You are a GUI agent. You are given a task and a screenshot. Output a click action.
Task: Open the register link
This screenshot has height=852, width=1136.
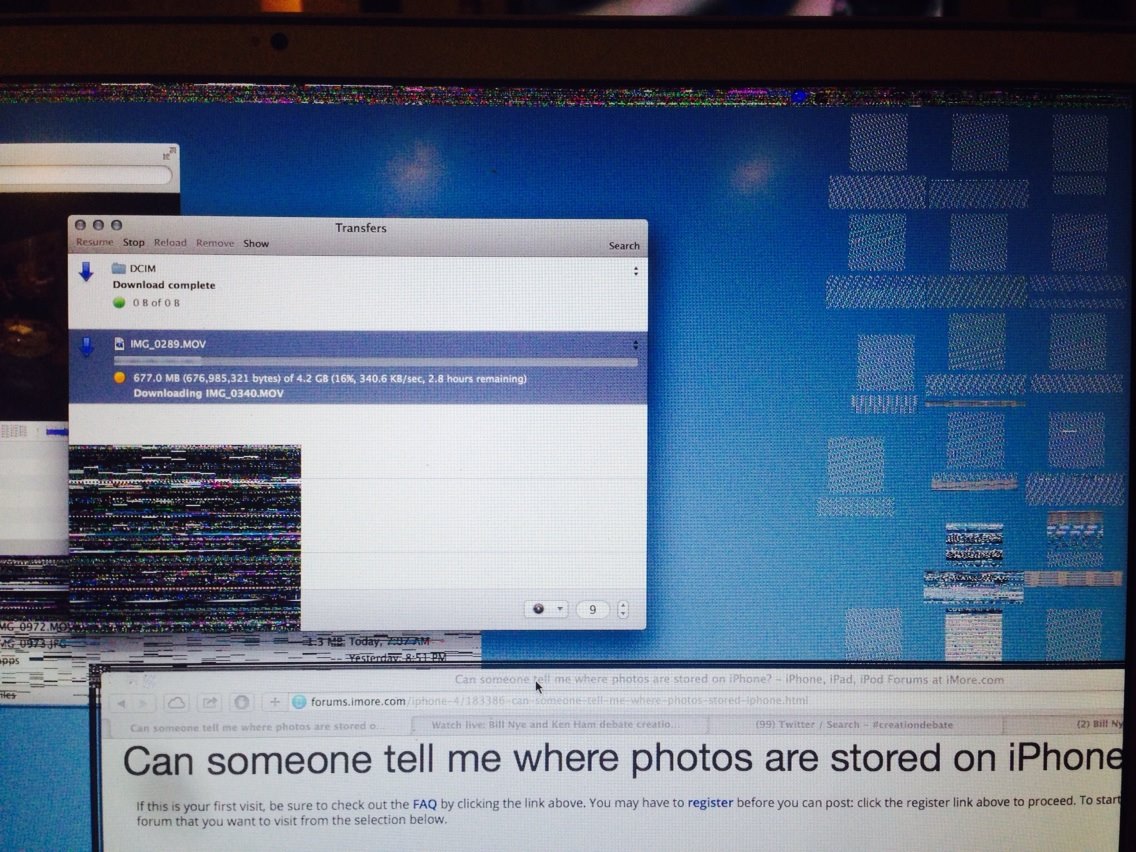click(x=710, y=803)
